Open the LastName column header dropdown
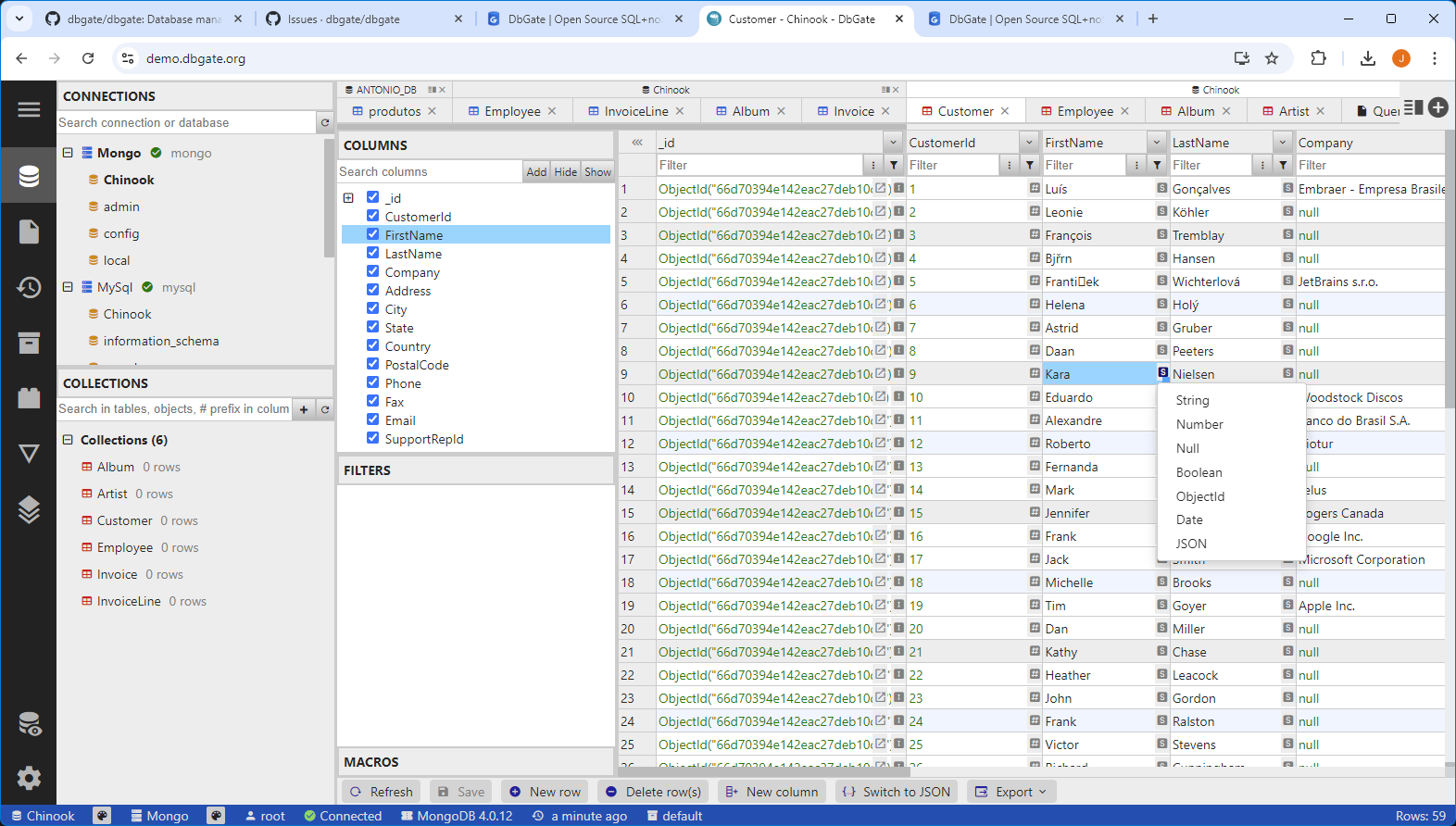 tap(1283, 143)
